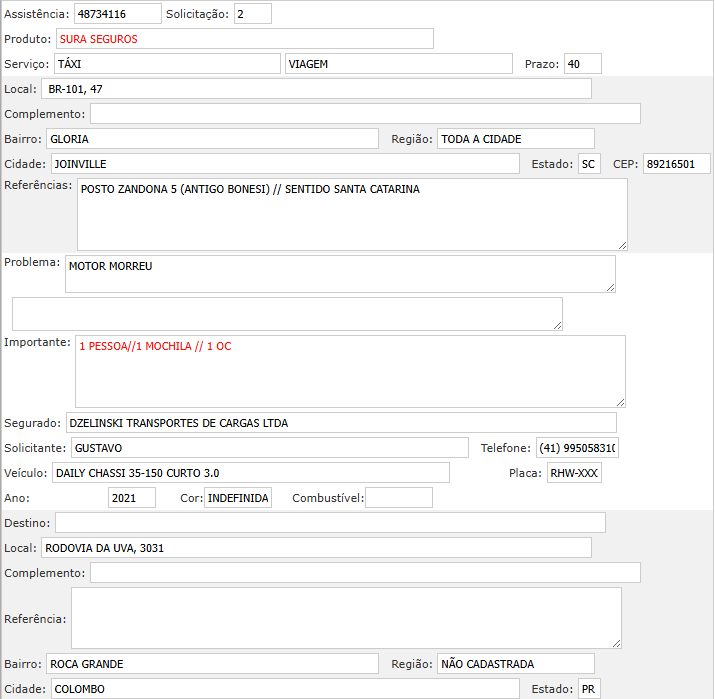Click the Placa field RHW-XXX
715x699 pixels.
(575, 473)
